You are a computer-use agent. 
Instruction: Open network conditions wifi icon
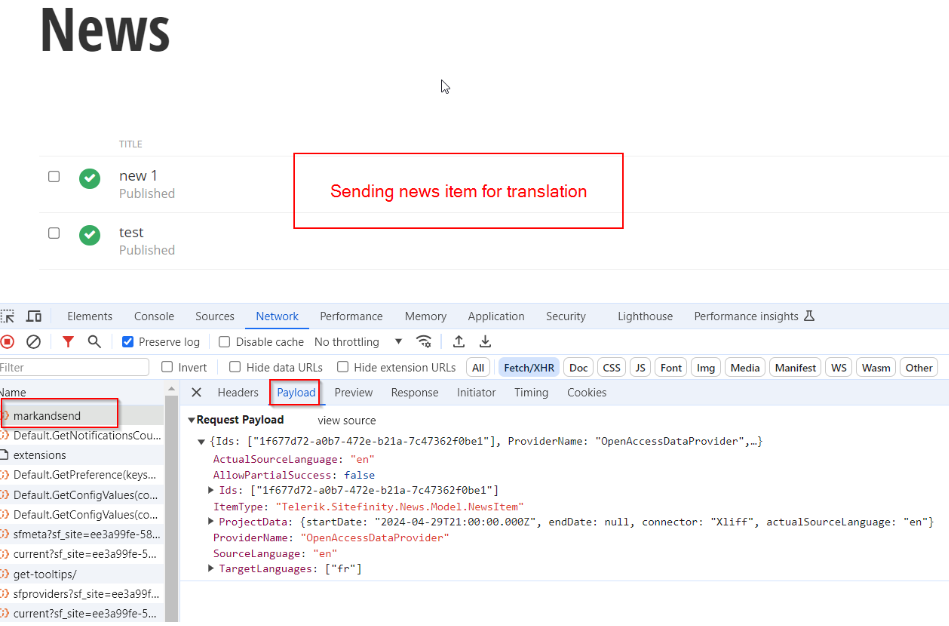tap(424, 342)
